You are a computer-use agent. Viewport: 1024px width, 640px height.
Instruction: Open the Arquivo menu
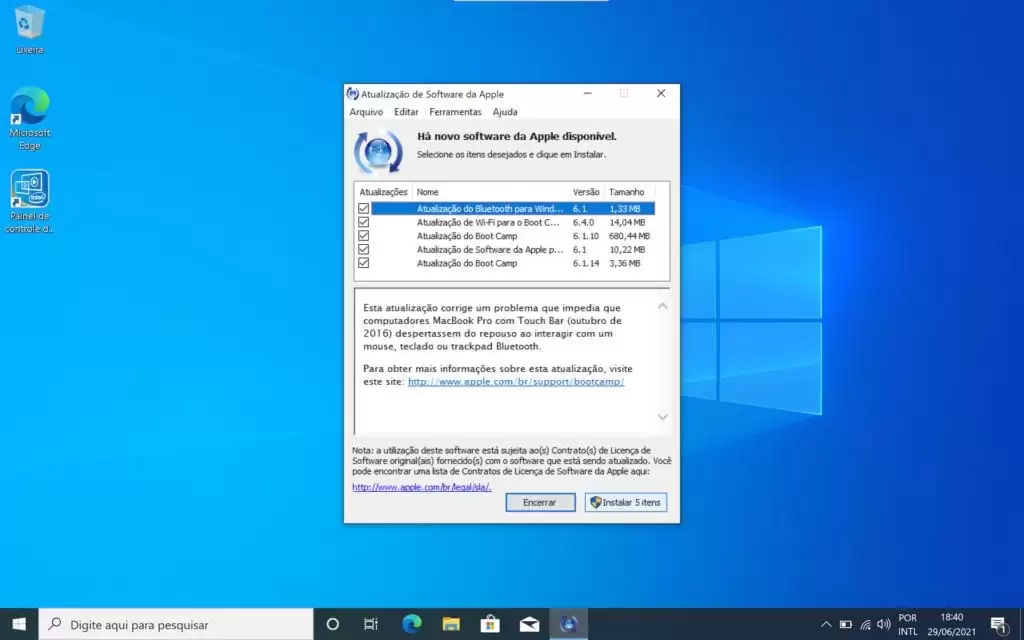(366, 112)
